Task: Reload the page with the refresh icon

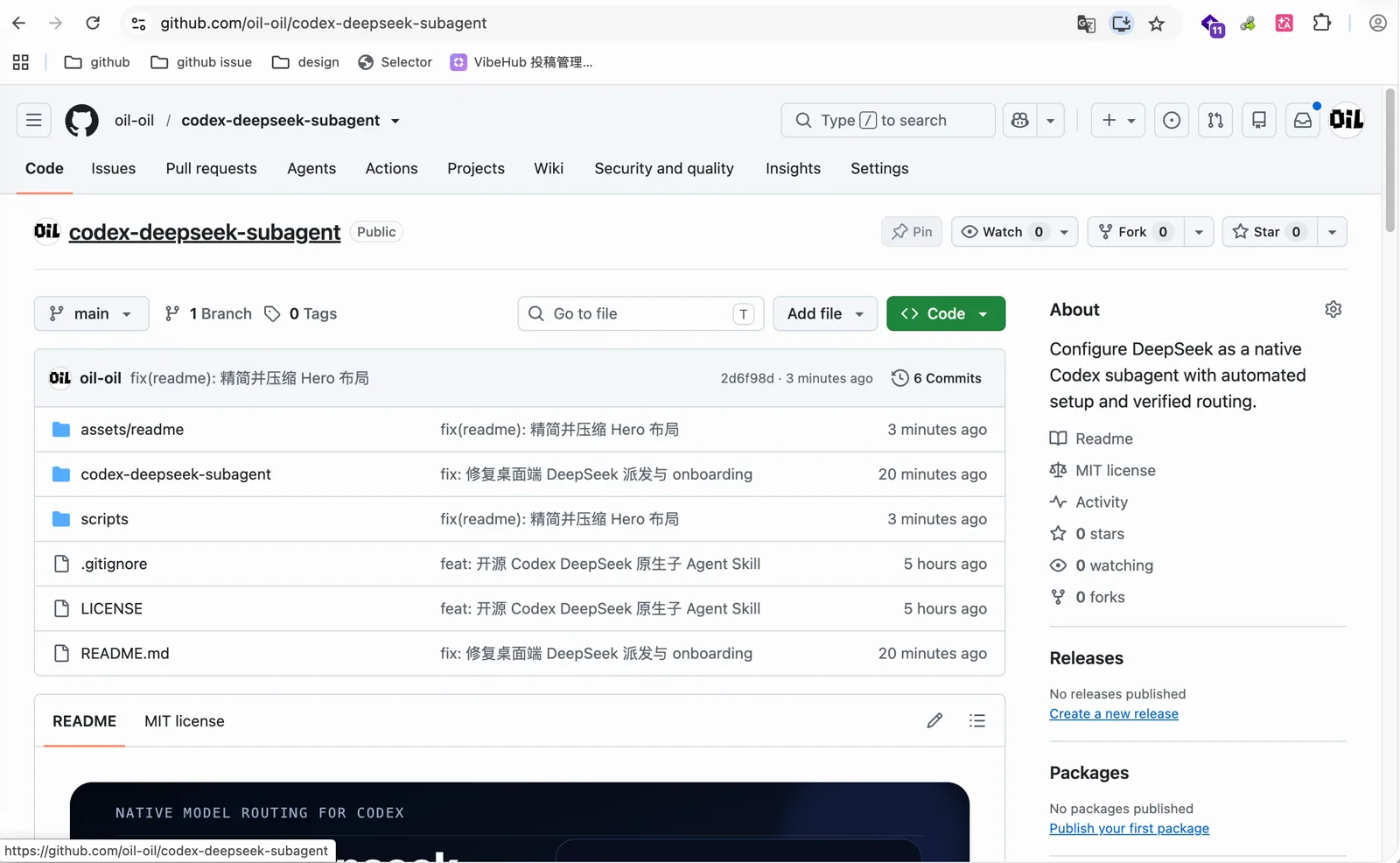Action: click(x=93, y=24)
